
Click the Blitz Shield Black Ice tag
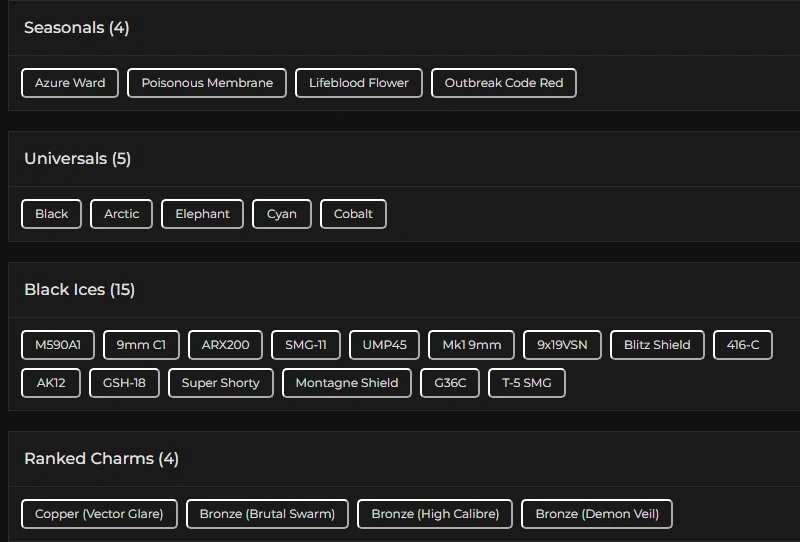(x=657, y=345)
